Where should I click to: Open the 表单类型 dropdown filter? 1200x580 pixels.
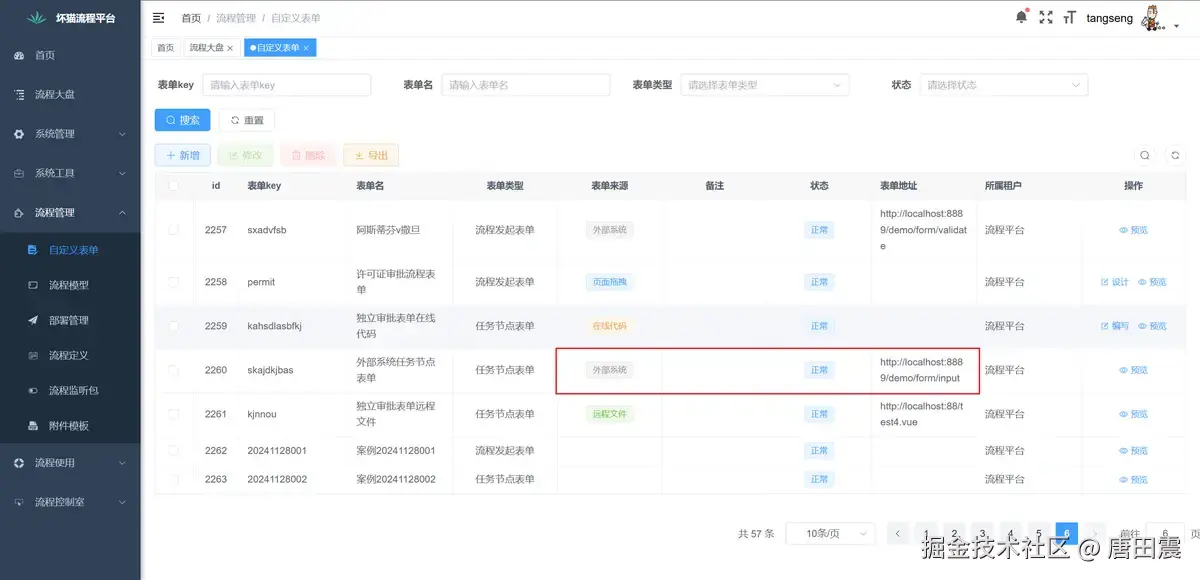pos(765,85)
